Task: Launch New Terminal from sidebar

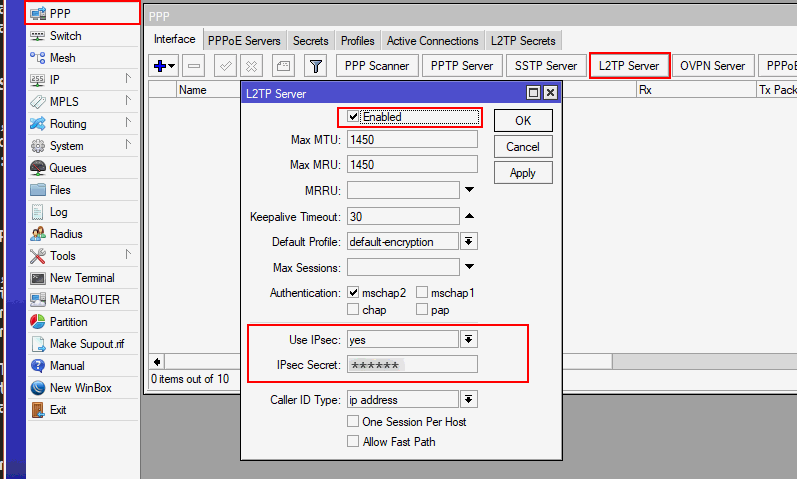Action: tap(82, 278)
